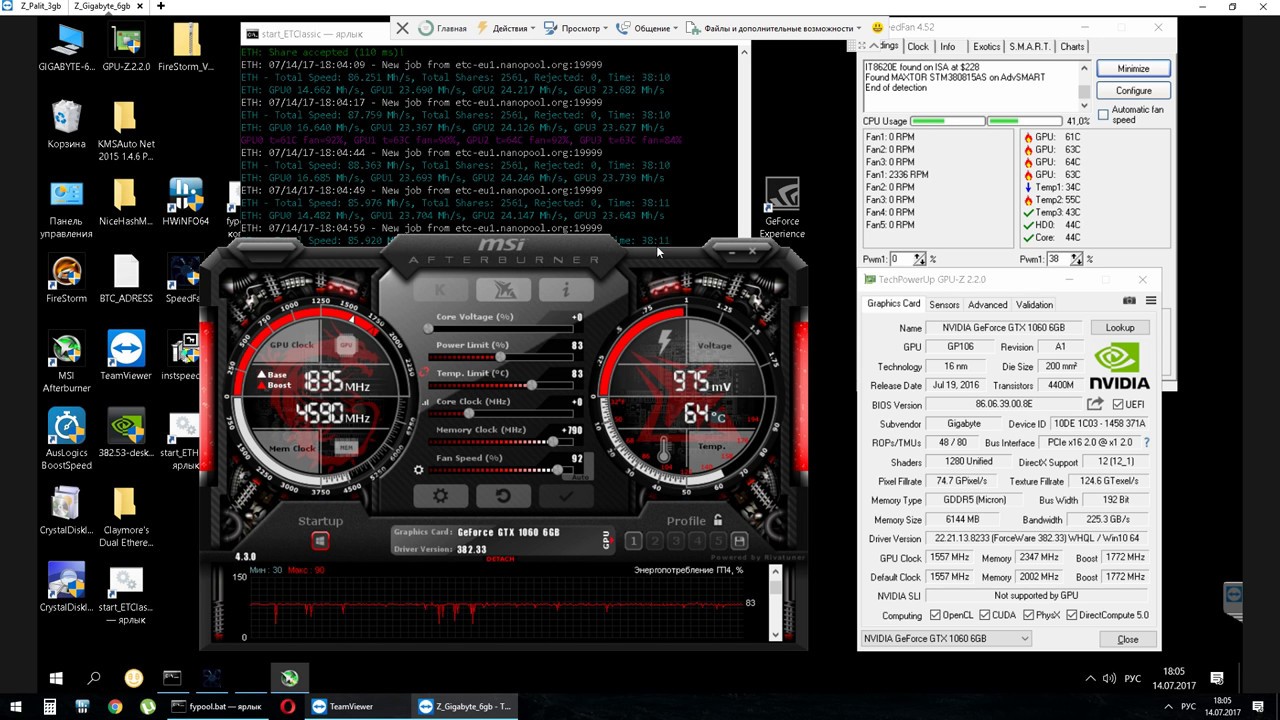
Task: Switch to GPU-Z Advanced tab
Action: [x=987, y=305]
